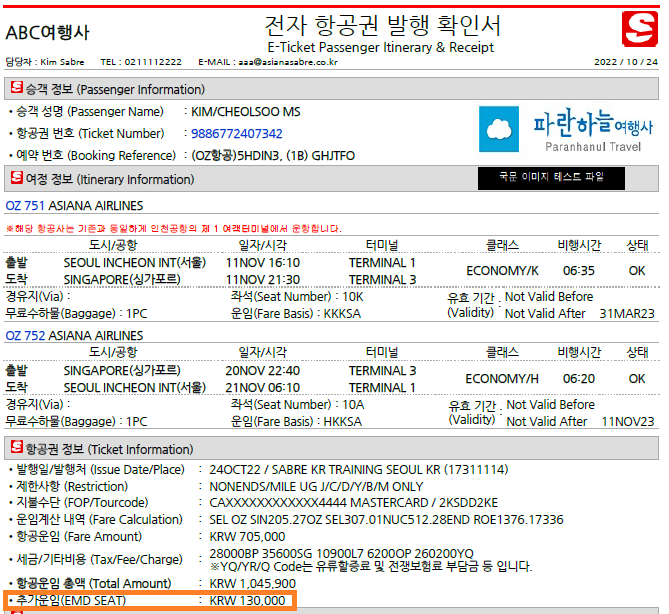Image resolution: width=669 pixels, height=614 pixels.
Task: Click the 담당자 : Kim Sabre text
Action: [45, 62]
